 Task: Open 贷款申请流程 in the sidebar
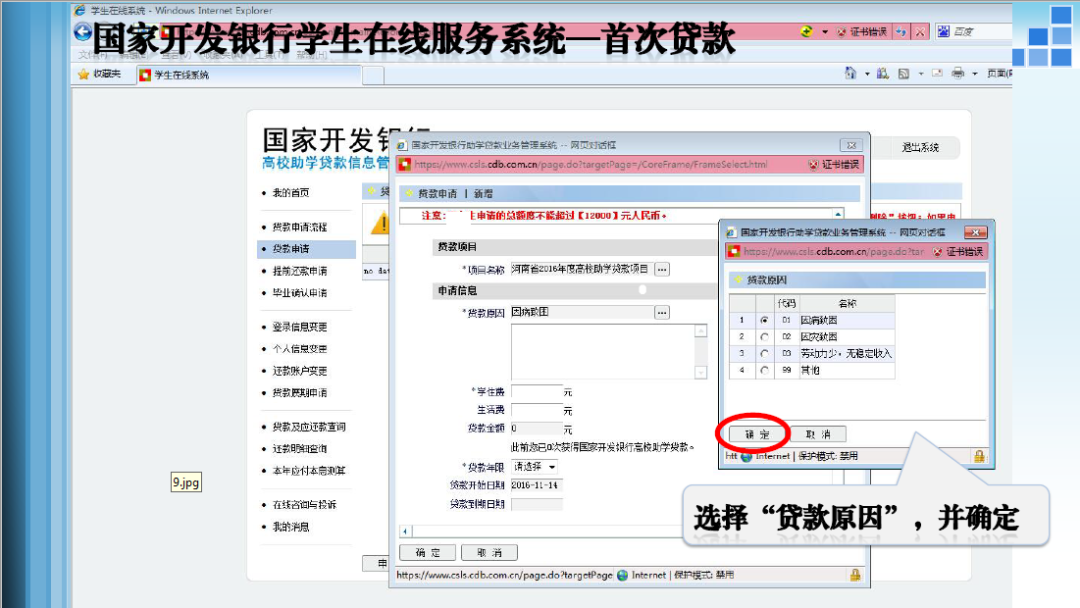point(300,227)
